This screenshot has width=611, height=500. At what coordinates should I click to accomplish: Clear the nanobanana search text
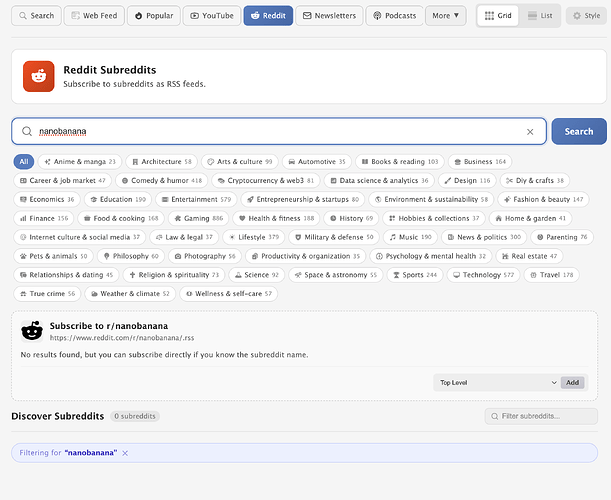pyautogui.click(x=530, y=132)
